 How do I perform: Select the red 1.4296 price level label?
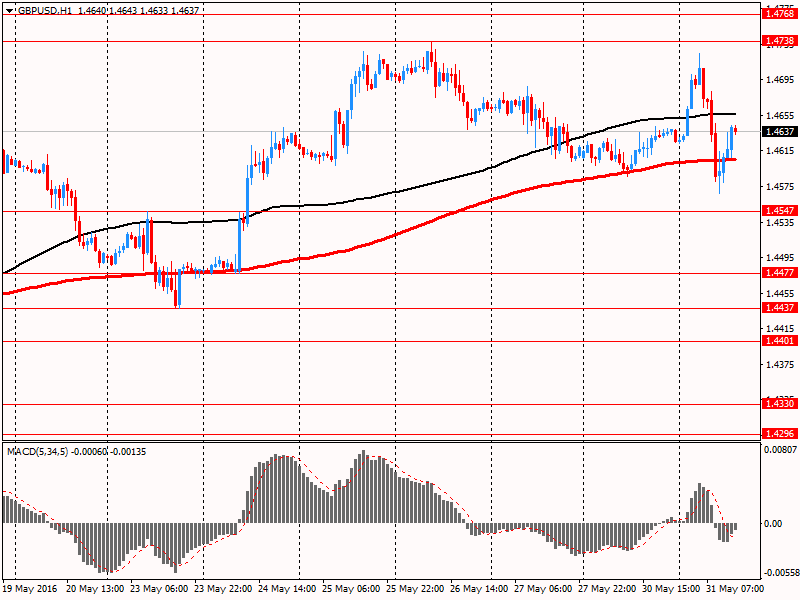pyautogui.click(x=779, y=433)
